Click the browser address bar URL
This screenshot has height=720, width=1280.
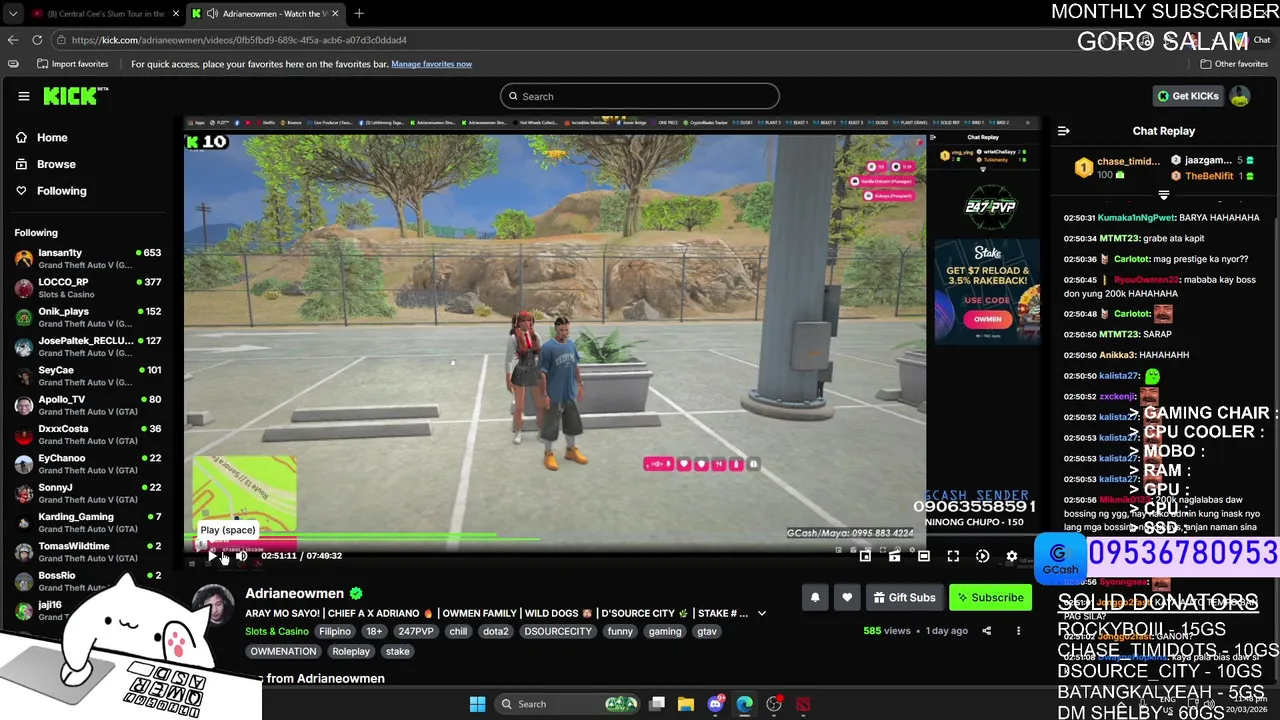(239, 40)
